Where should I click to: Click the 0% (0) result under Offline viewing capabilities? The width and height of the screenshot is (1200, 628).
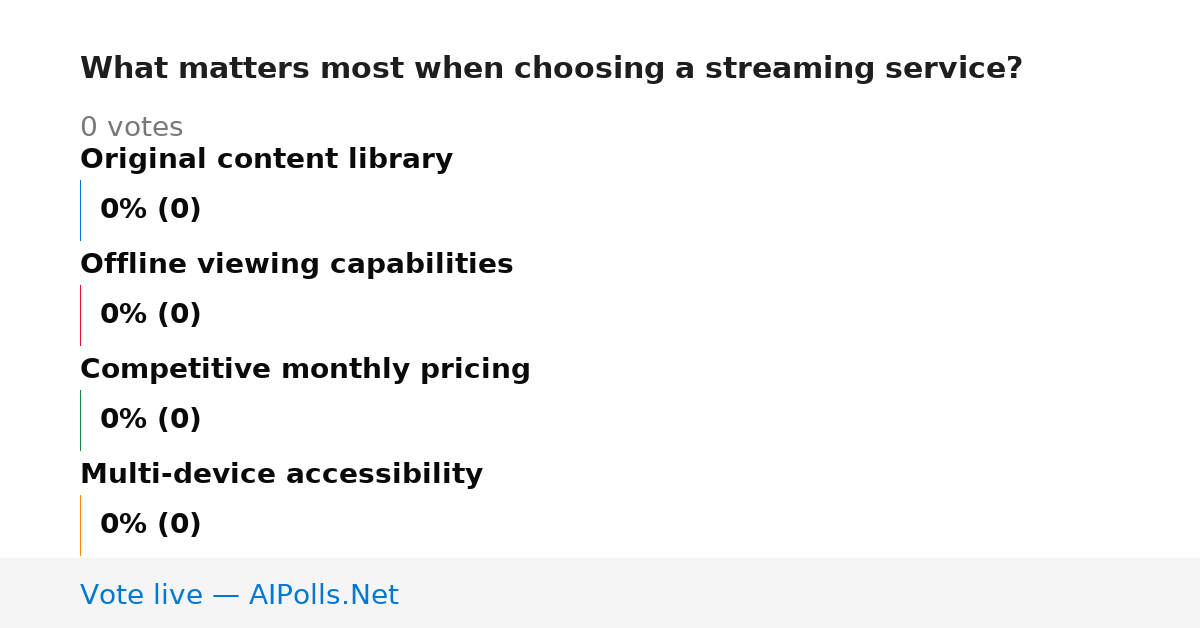click(x=151, y=315)
